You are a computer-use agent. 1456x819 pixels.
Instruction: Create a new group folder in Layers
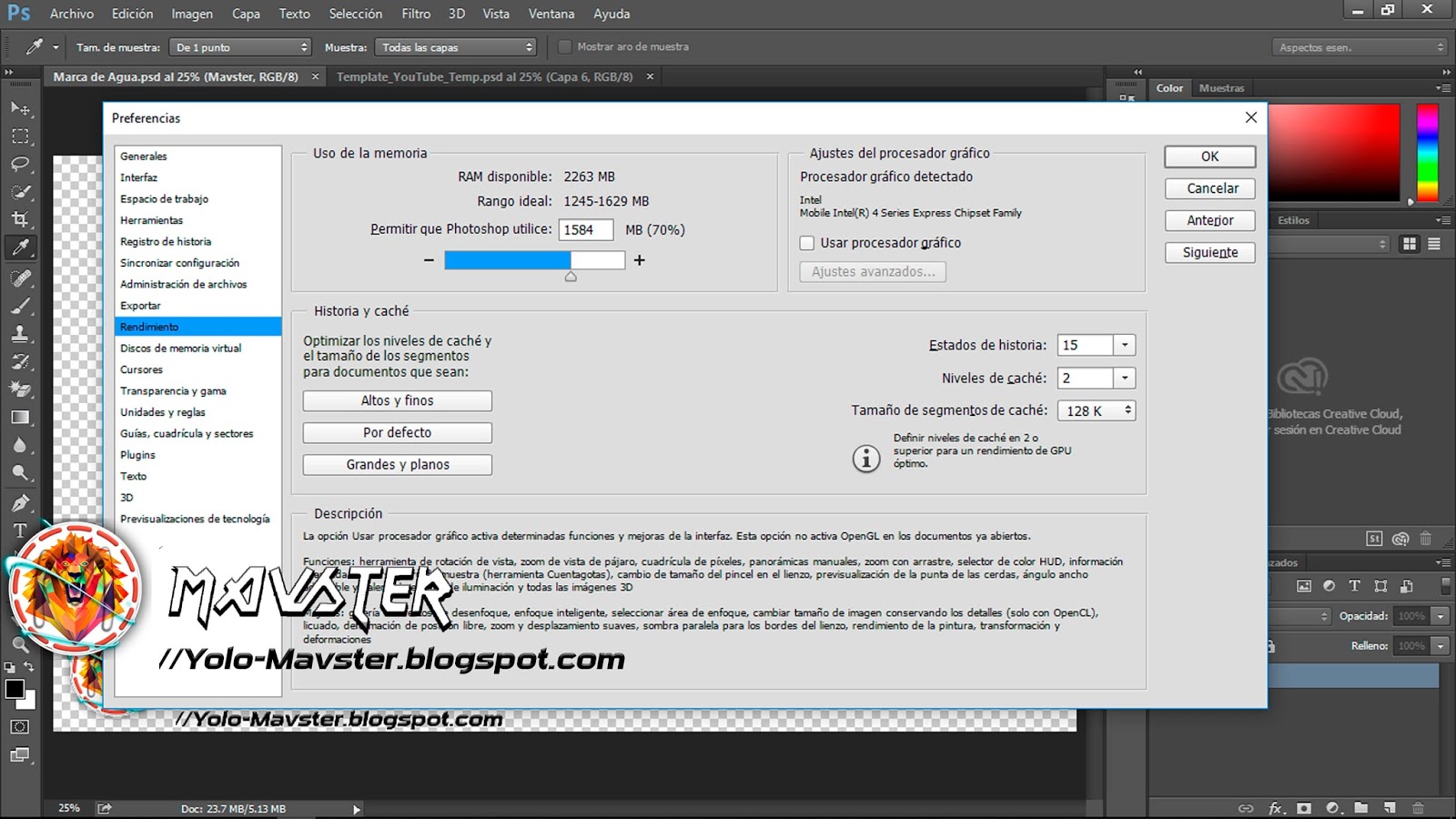click(1361, 808)
